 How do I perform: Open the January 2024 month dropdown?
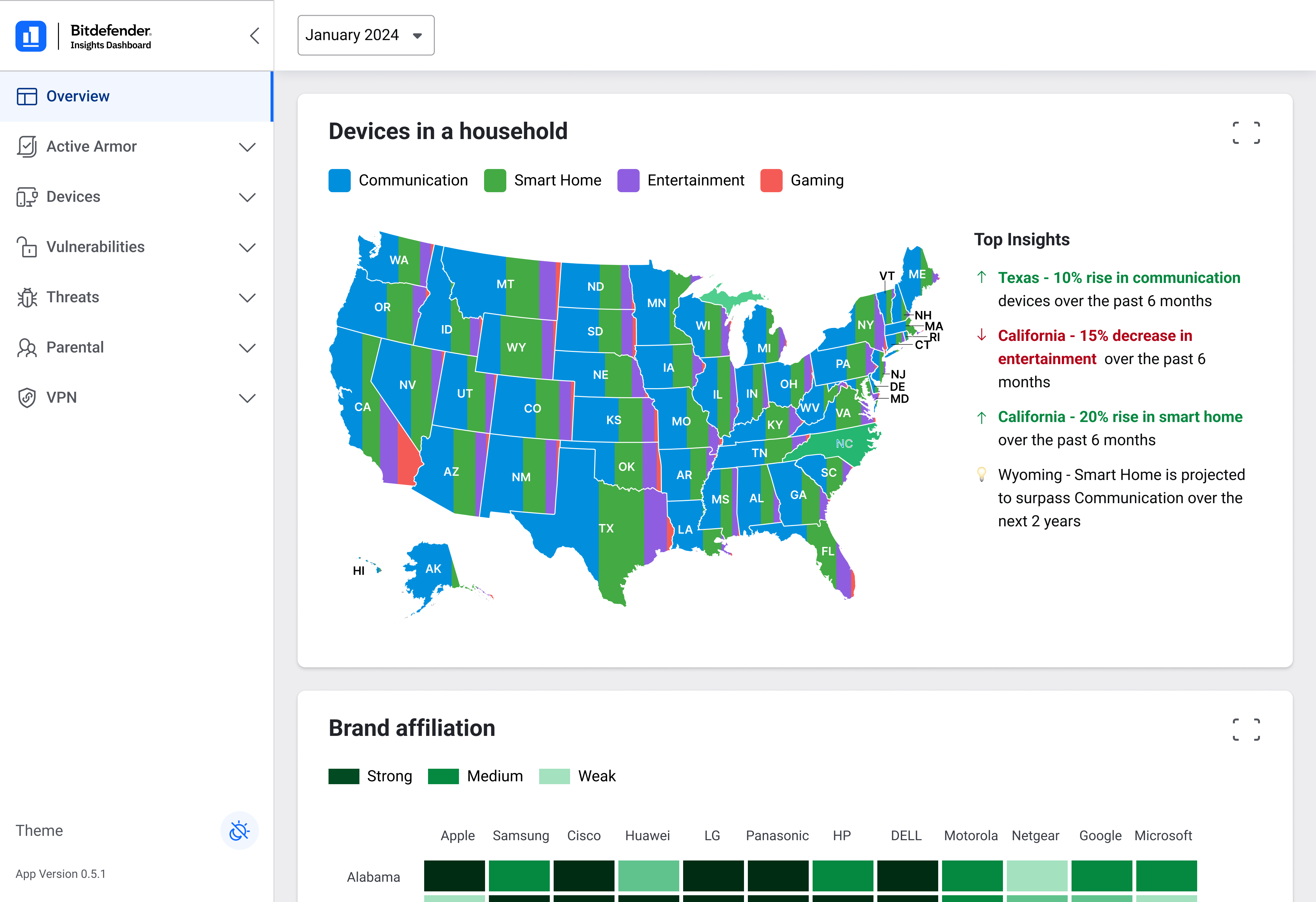[x=366, y=35]
